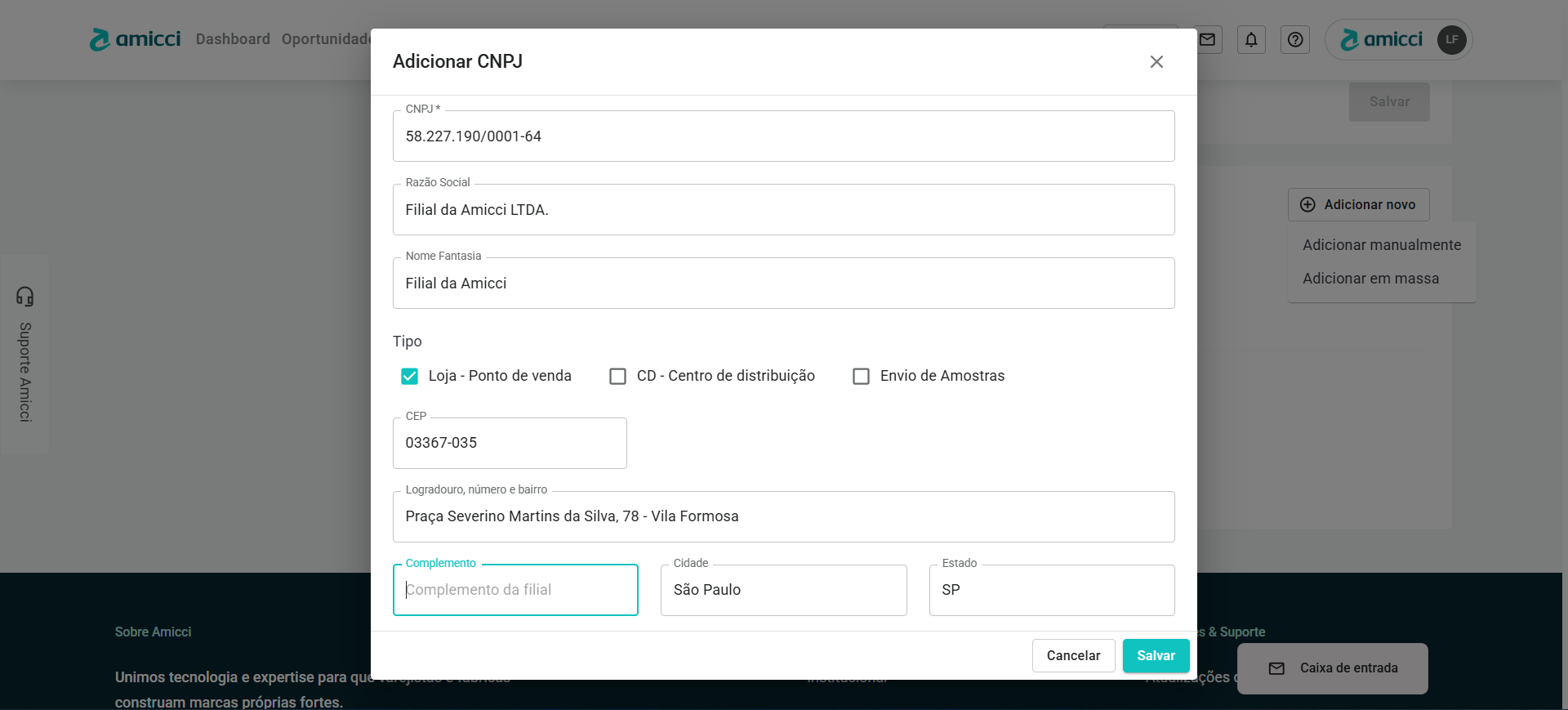Click the plus icon on Adicionar novo

(x=1307, y=205)
